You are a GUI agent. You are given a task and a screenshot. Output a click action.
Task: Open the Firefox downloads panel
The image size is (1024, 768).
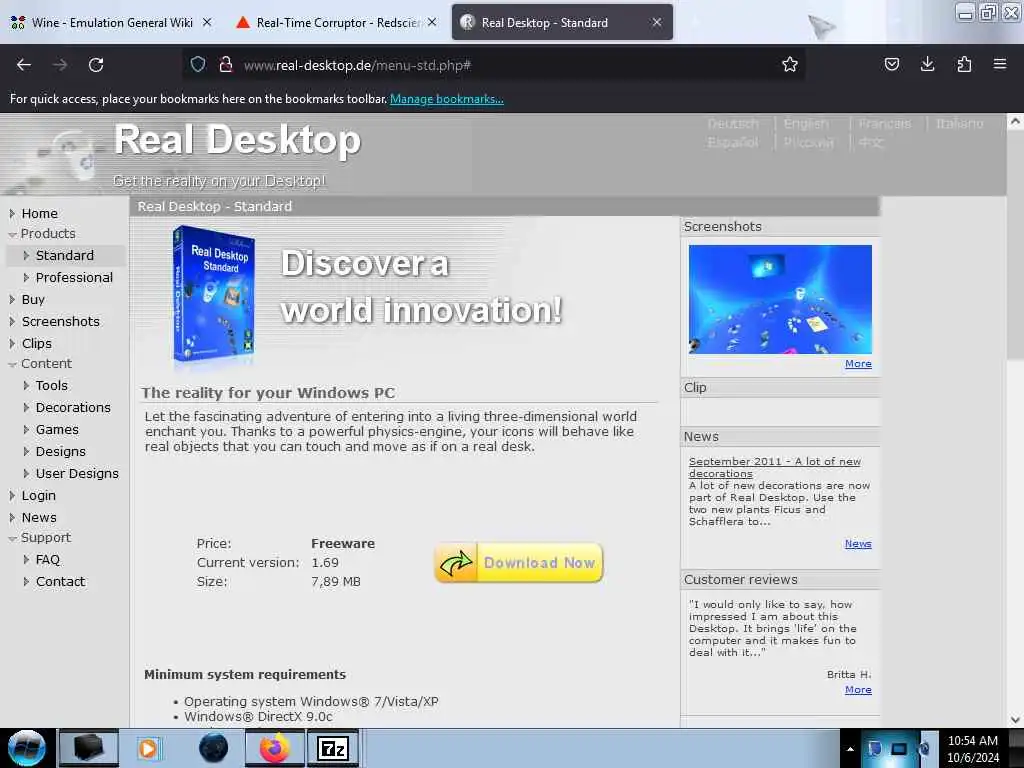pos(927,64)
